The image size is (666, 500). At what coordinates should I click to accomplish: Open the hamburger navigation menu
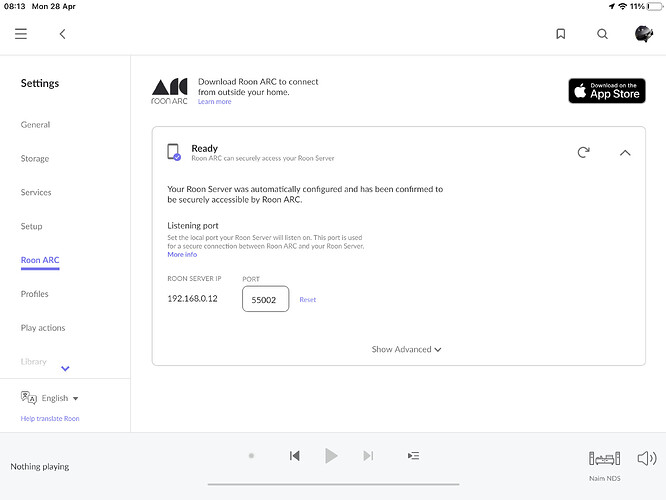[21, 34]
